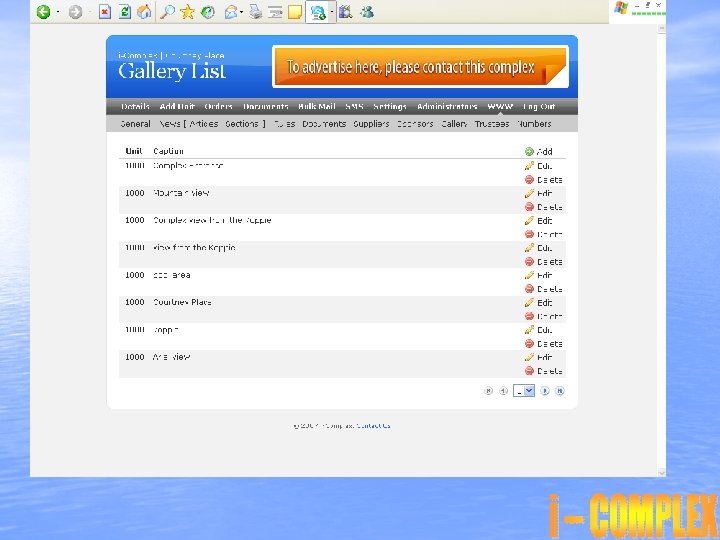Delete the Pool area entry
Viewport: 720px width, 540px height.
coord(544,289)
